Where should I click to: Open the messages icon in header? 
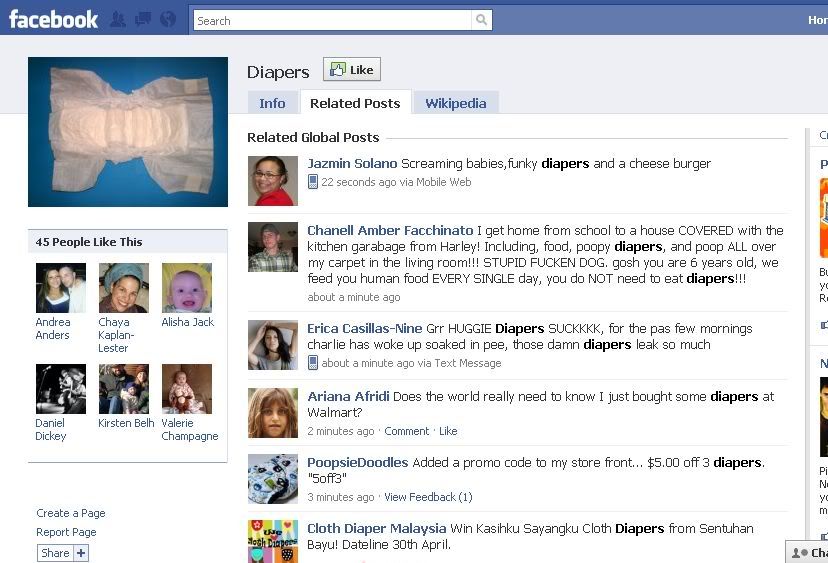(143, 20)
